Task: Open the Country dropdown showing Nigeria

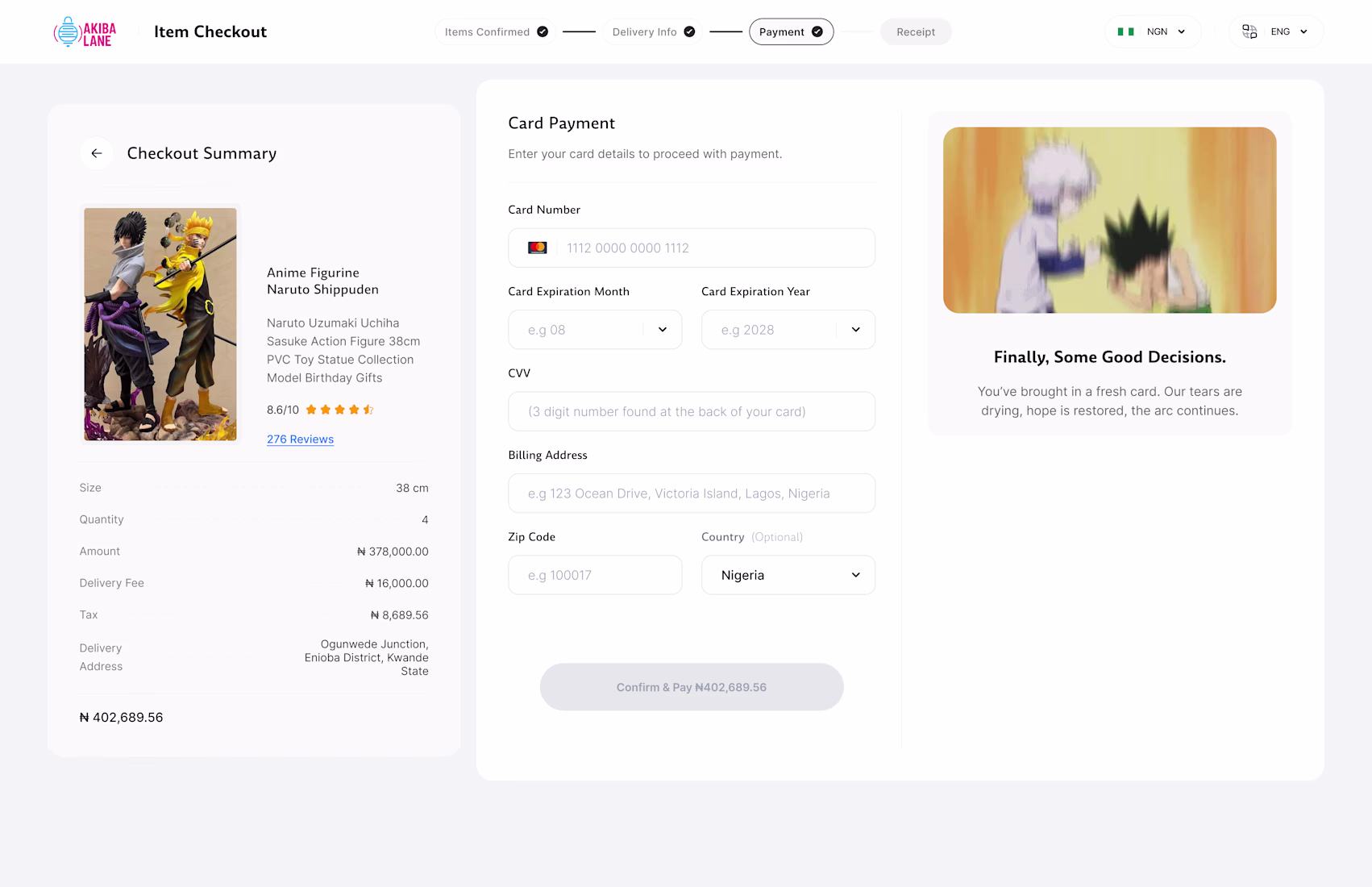Action: [788, 575]
